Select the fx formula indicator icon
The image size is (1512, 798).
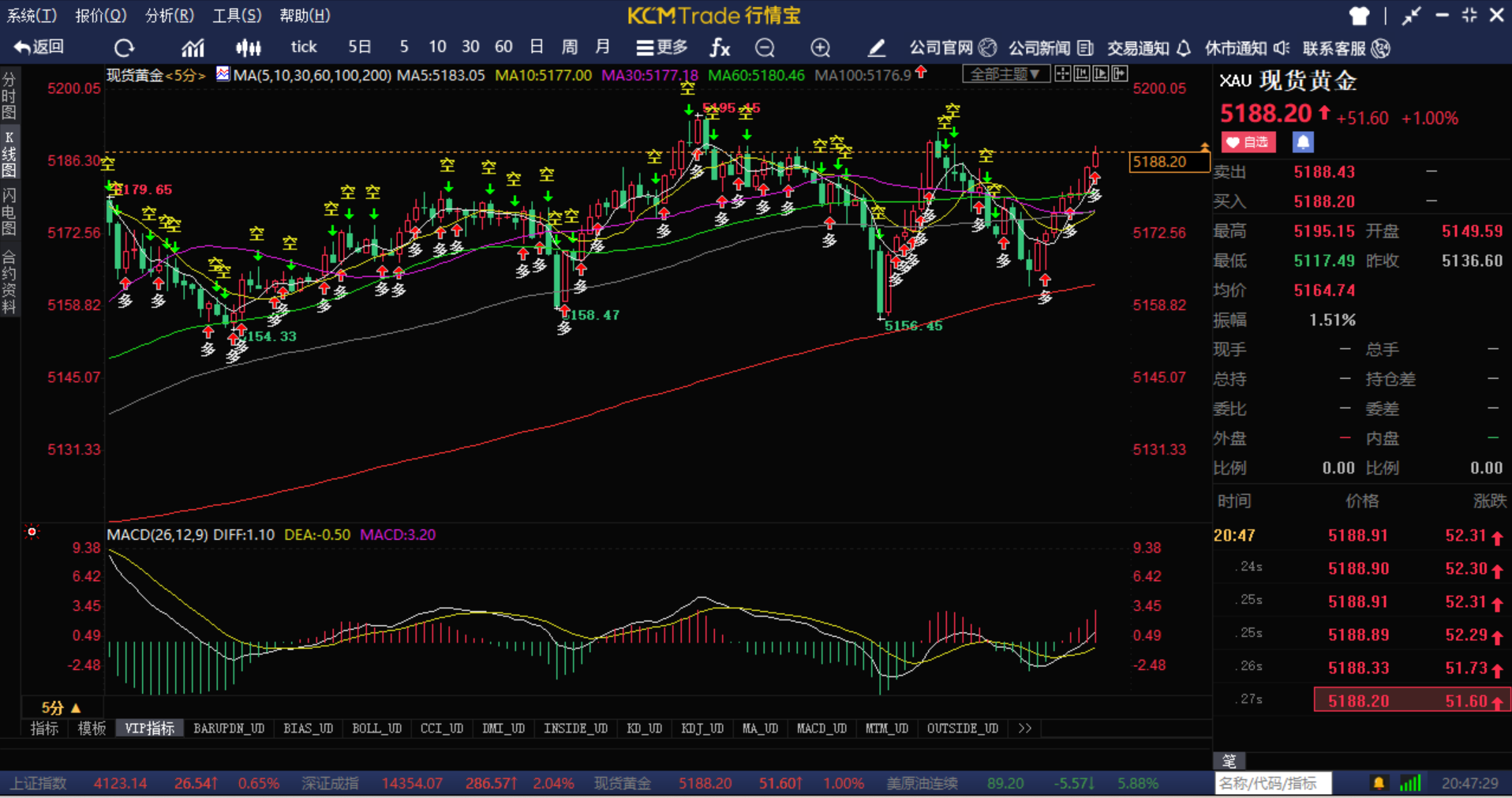(719, 48)
